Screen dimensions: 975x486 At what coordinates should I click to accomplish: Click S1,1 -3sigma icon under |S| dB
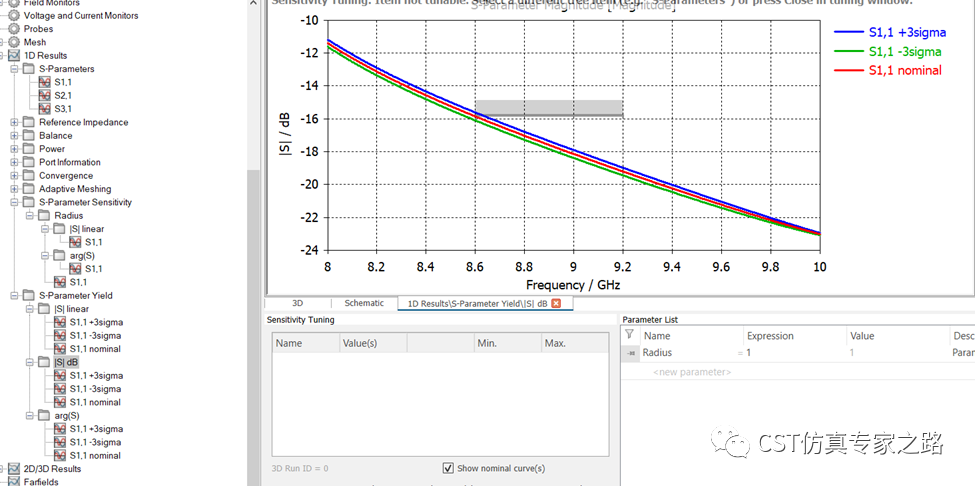click(60, 388)
